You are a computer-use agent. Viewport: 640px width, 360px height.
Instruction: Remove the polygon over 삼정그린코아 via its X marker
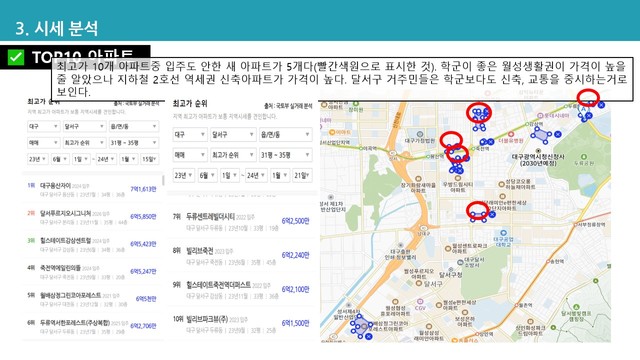coord(369,336)
